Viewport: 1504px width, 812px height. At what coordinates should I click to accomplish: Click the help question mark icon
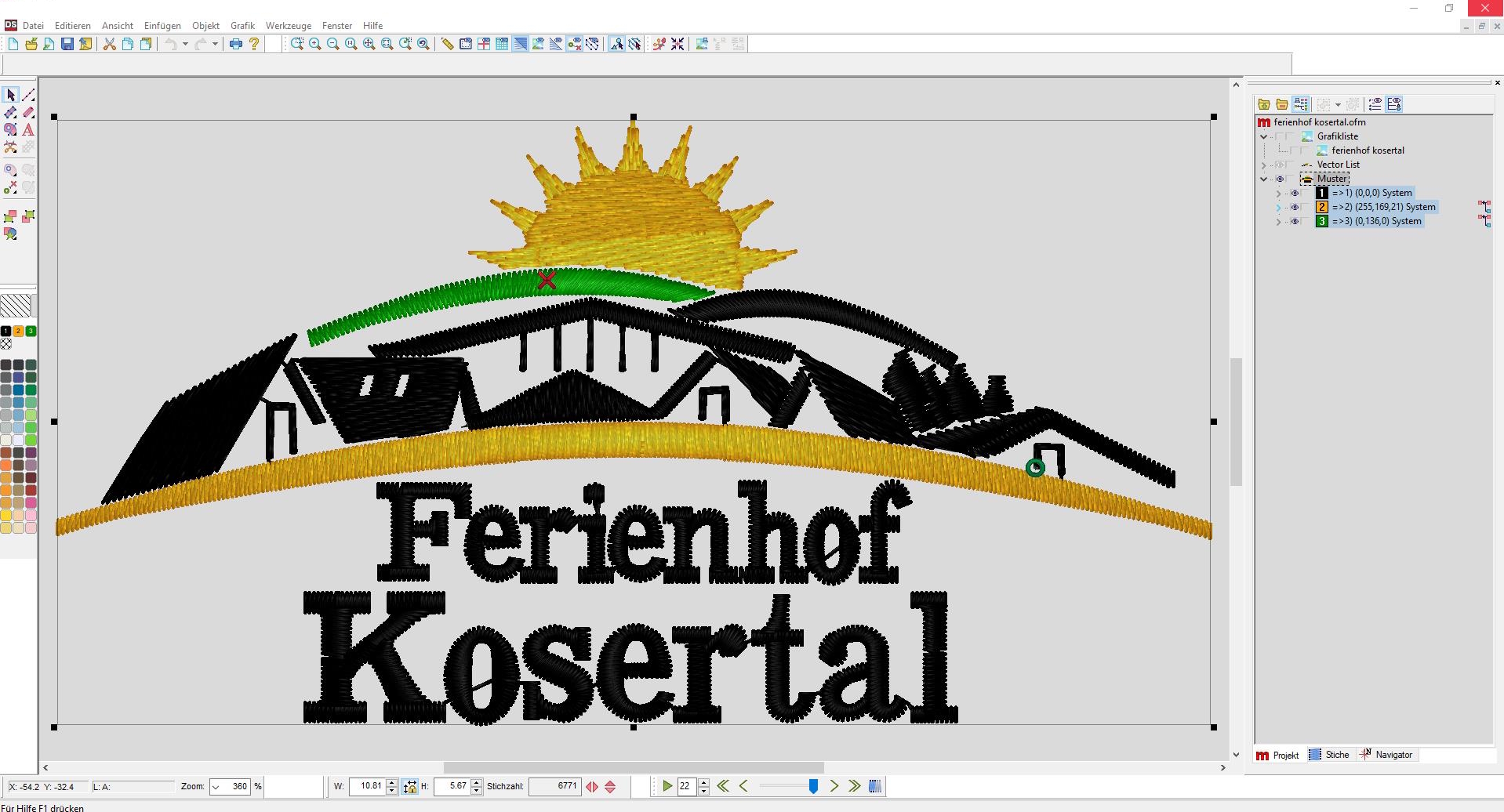coord(254,44)
